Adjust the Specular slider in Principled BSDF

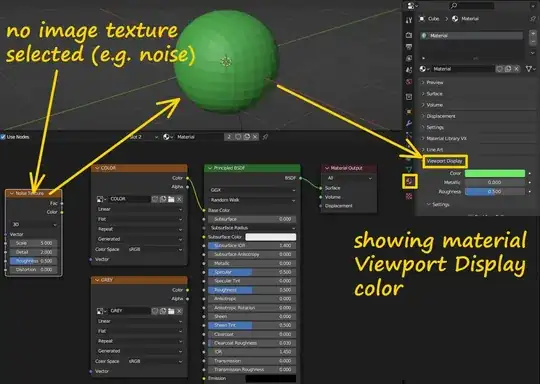[252, 272]
